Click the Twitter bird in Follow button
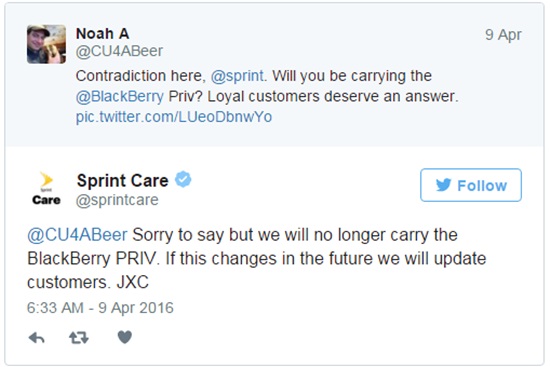 [x=443, y=185]
